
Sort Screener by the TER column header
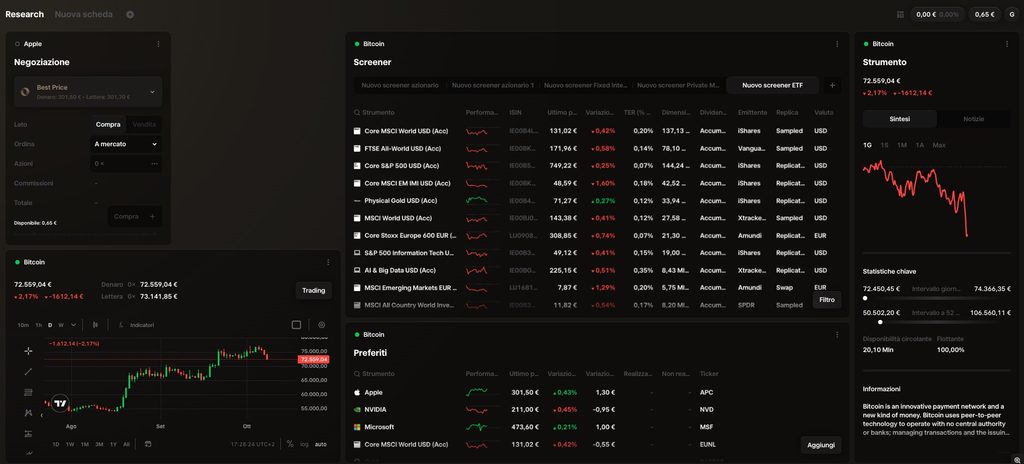pos(638,112)
